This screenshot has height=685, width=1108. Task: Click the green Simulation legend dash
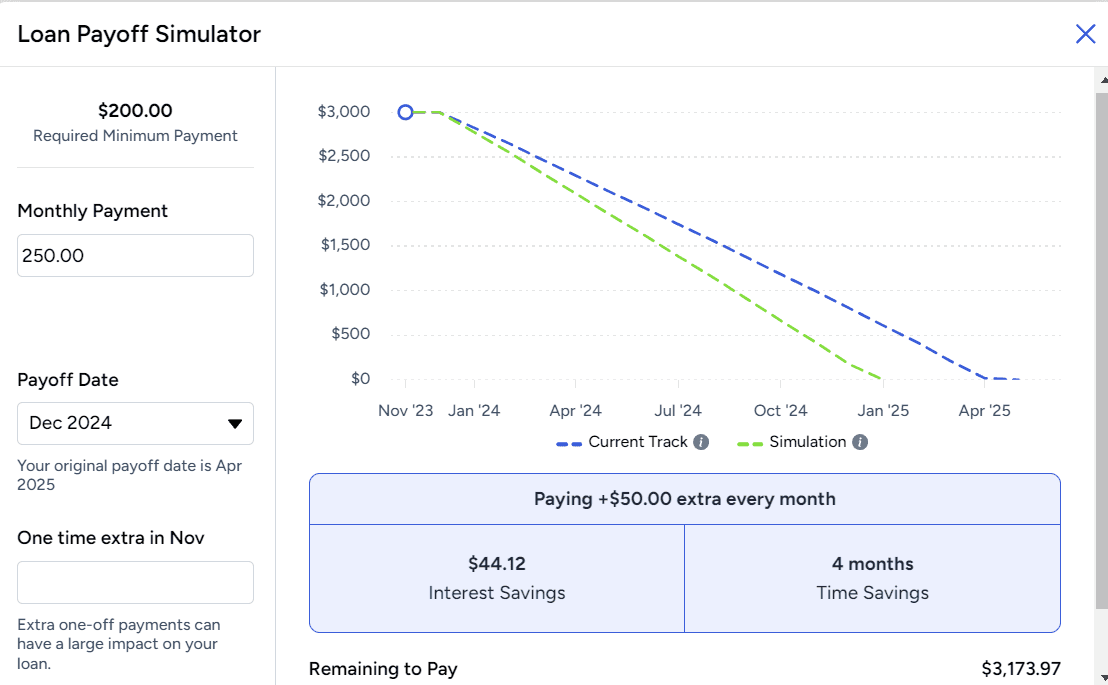point(750,444)
